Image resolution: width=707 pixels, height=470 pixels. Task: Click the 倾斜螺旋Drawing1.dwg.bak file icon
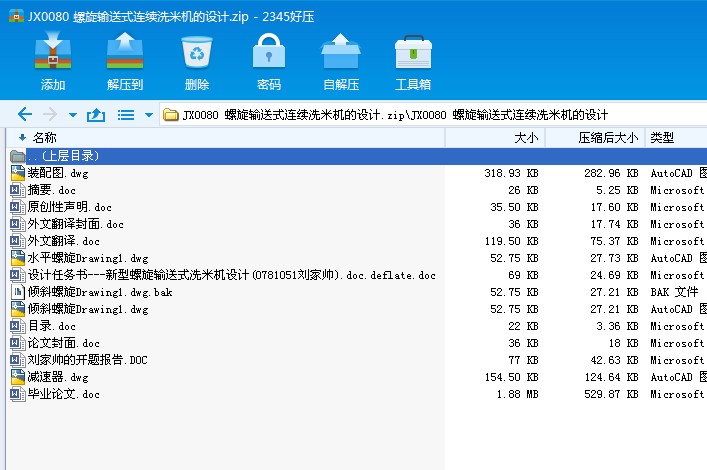pyautogui.click(x=18, y=292)
